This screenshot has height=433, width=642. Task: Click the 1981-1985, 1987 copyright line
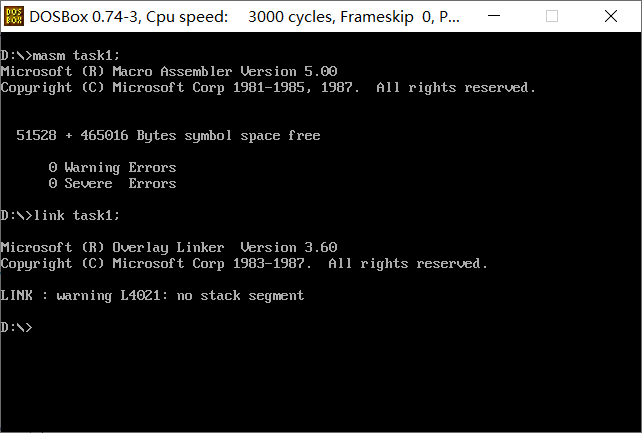tap(268, 87)
